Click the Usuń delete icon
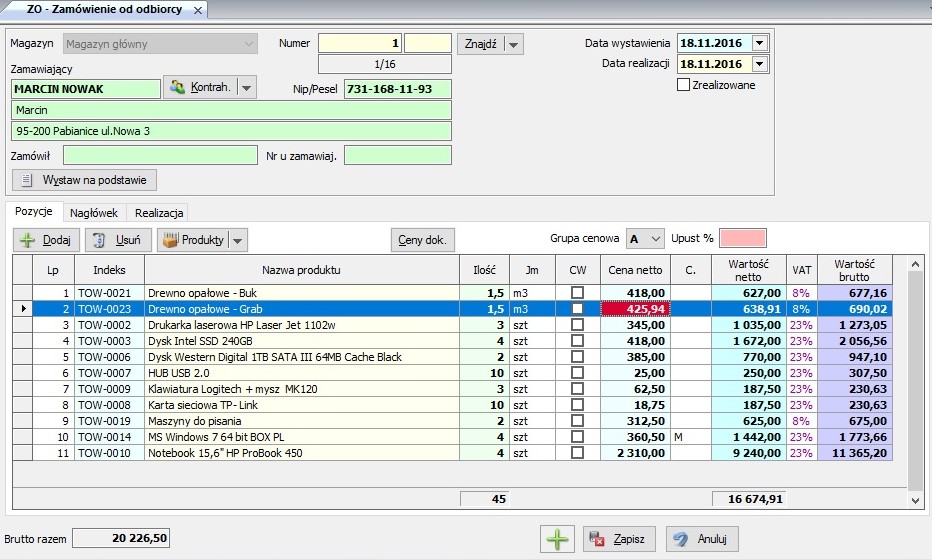Screen dimensions: 932x560 coord(99,240)
